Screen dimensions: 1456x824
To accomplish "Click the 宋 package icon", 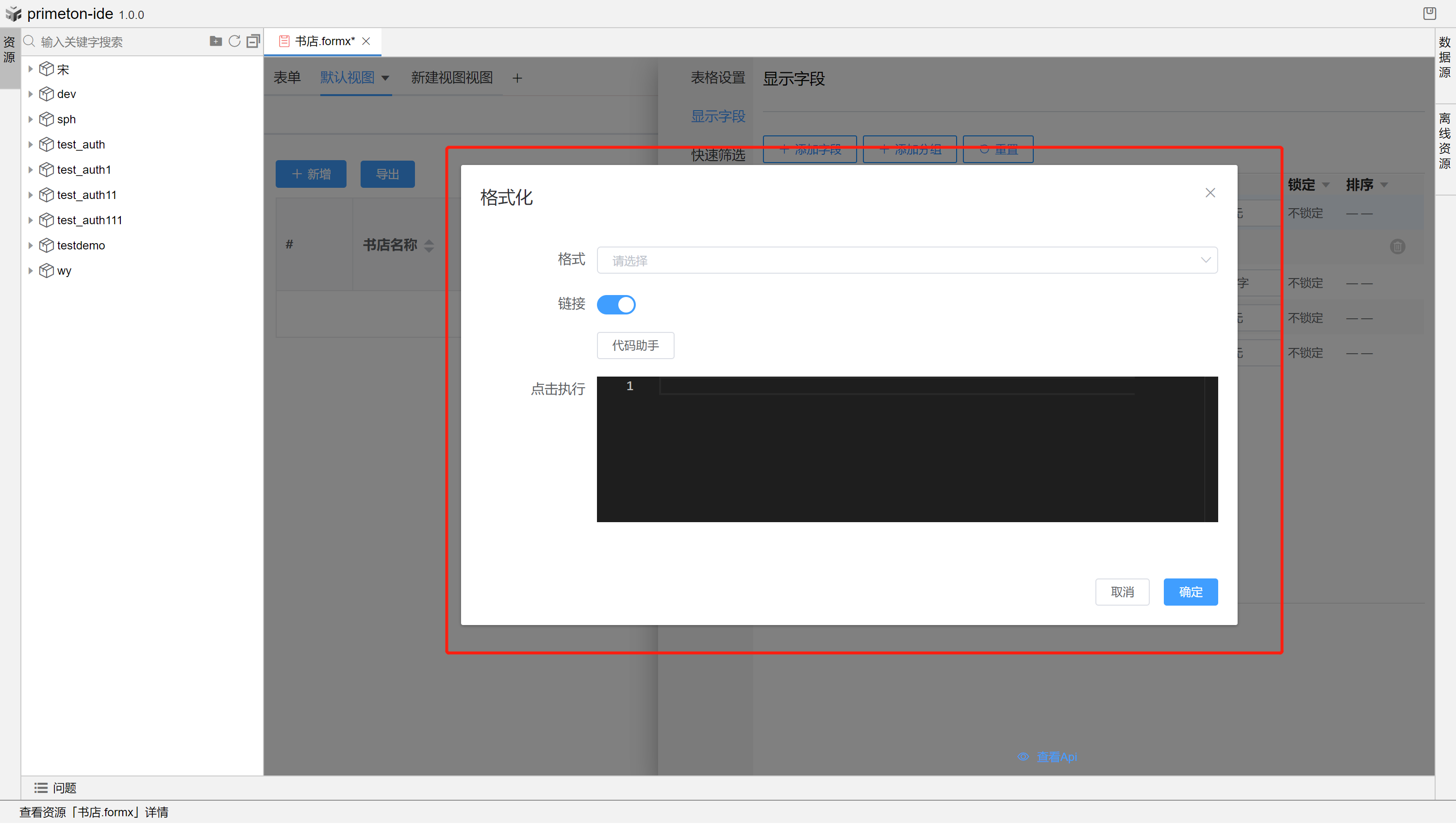I will coord(47,69).
